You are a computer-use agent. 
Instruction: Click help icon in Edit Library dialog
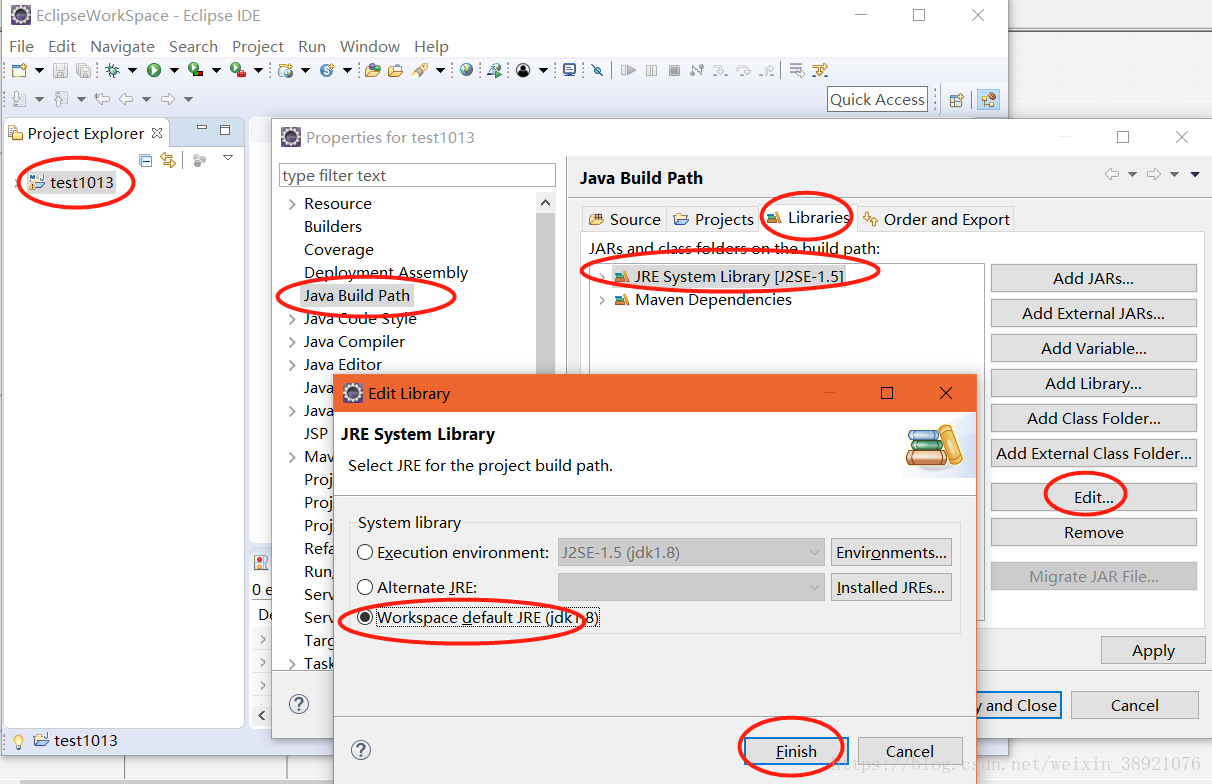click(362, 750)
